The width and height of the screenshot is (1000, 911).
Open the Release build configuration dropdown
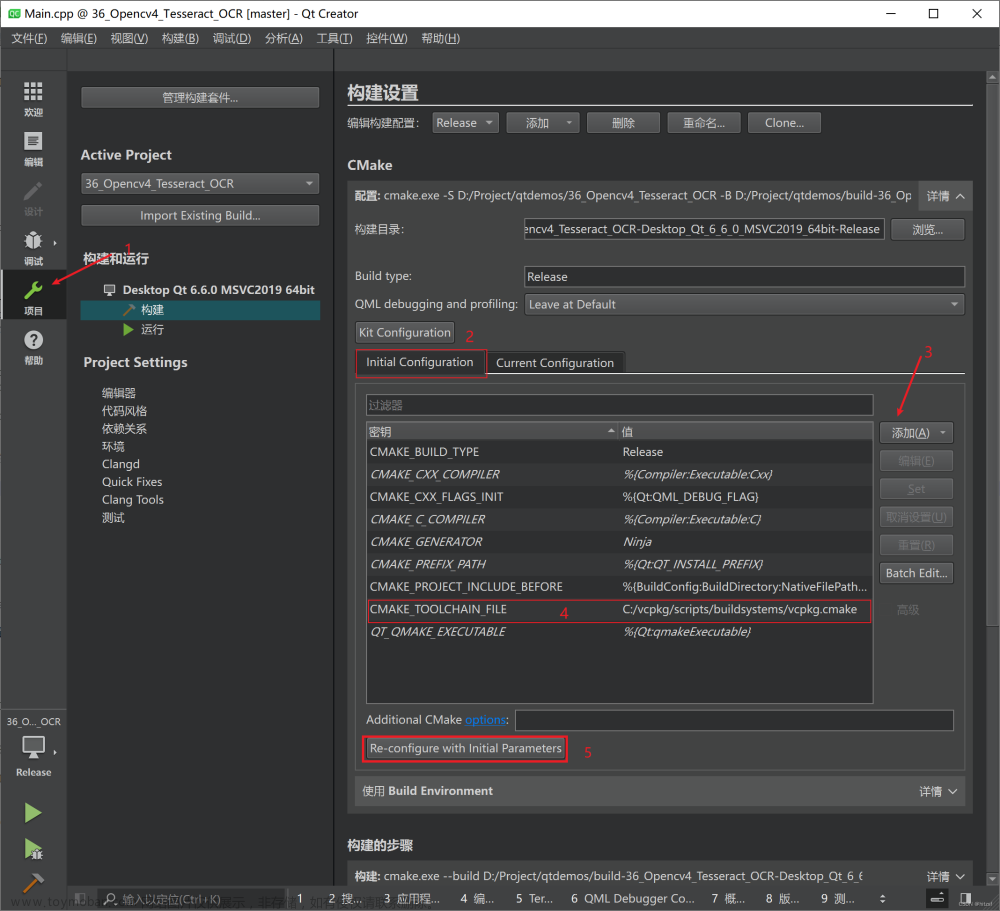[466, 123]
